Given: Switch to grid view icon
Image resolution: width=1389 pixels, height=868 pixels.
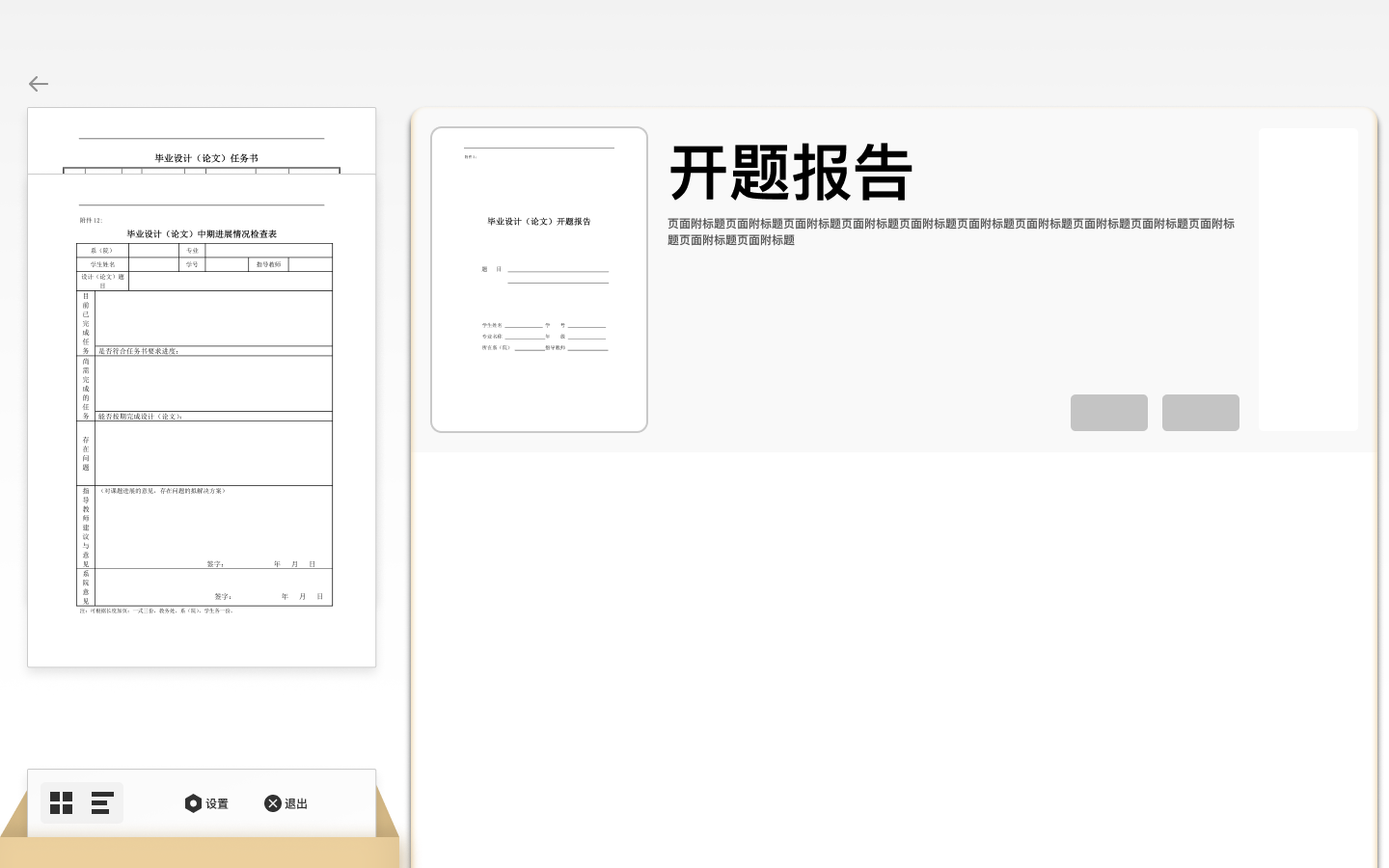Looking at the screenshot, I should click(x=62, y=803).
